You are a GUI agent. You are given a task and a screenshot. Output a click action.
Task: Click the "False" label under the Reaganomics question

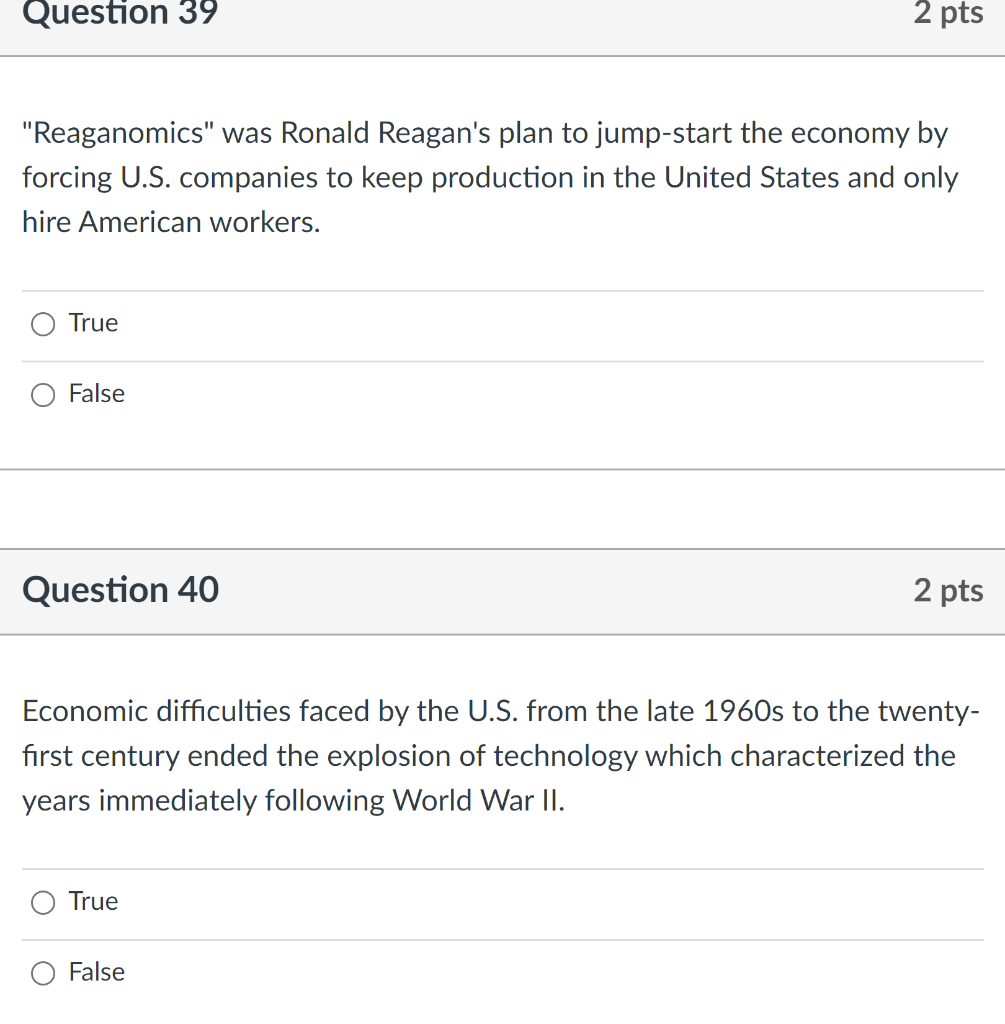(97, 394)
